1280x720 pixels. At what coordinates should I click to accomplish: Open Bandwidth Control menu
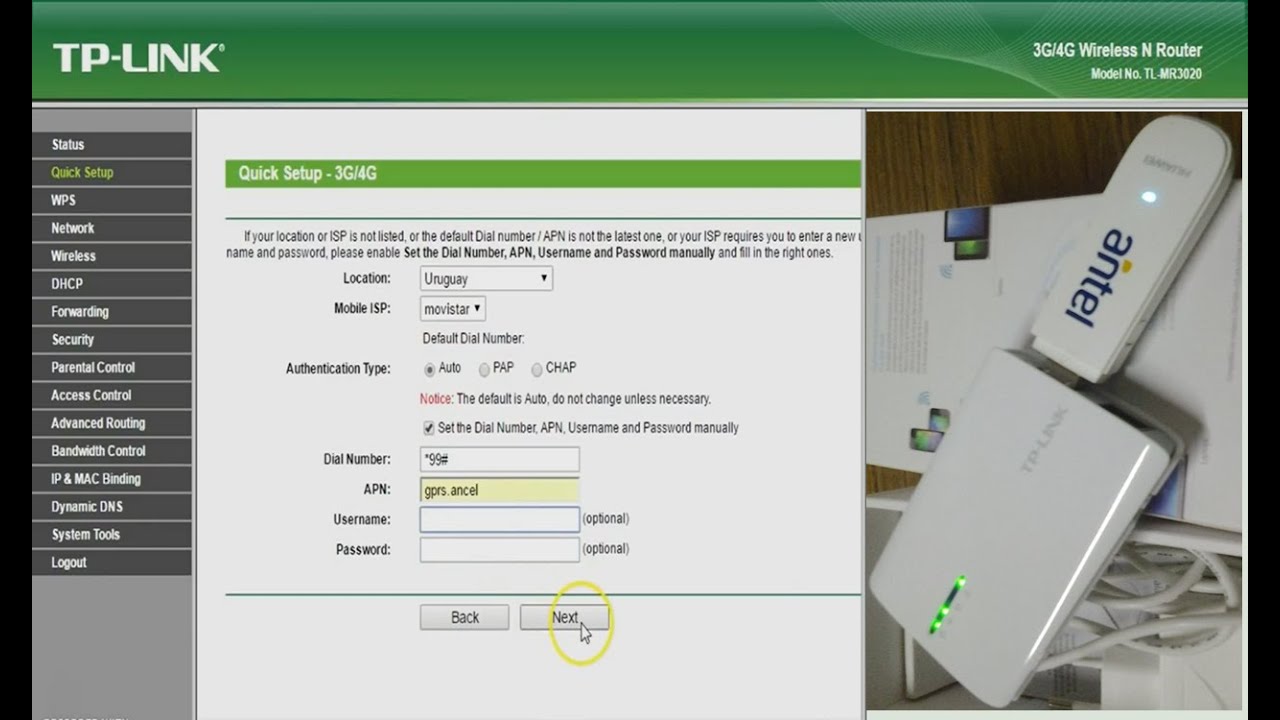pos(111,451)
